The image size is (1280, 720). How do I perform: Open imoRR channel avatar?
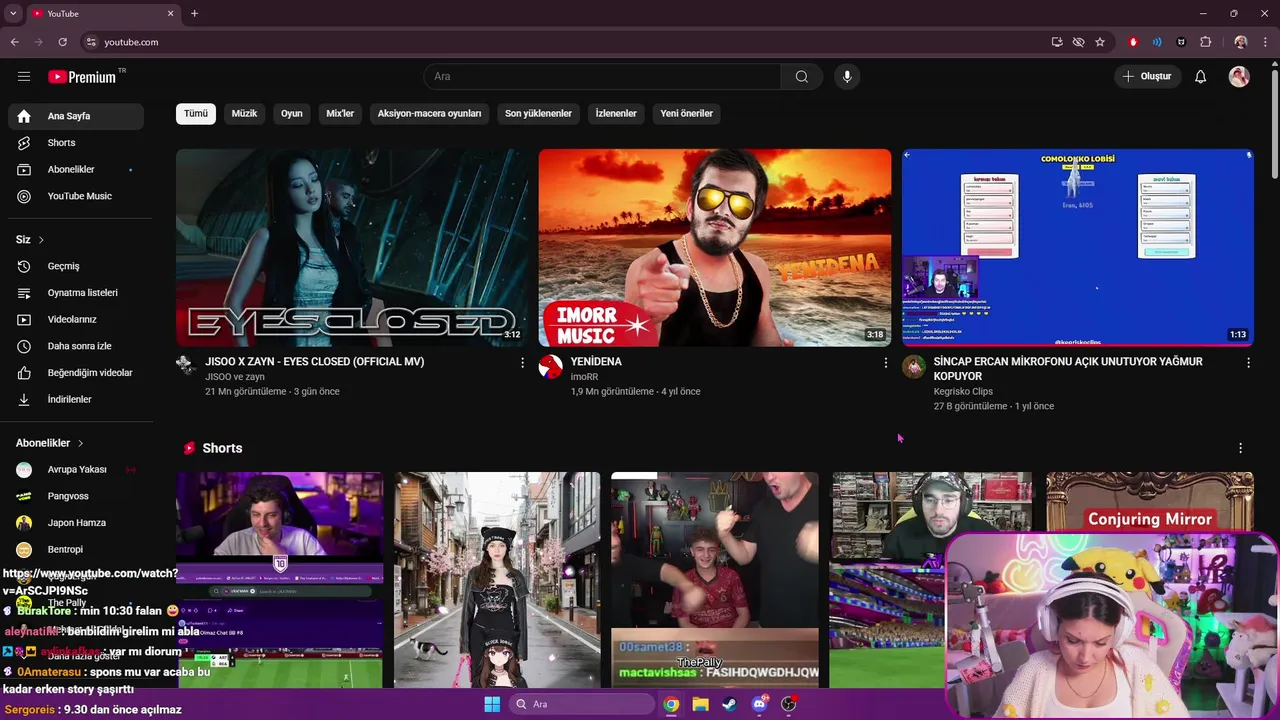point(550,366)
